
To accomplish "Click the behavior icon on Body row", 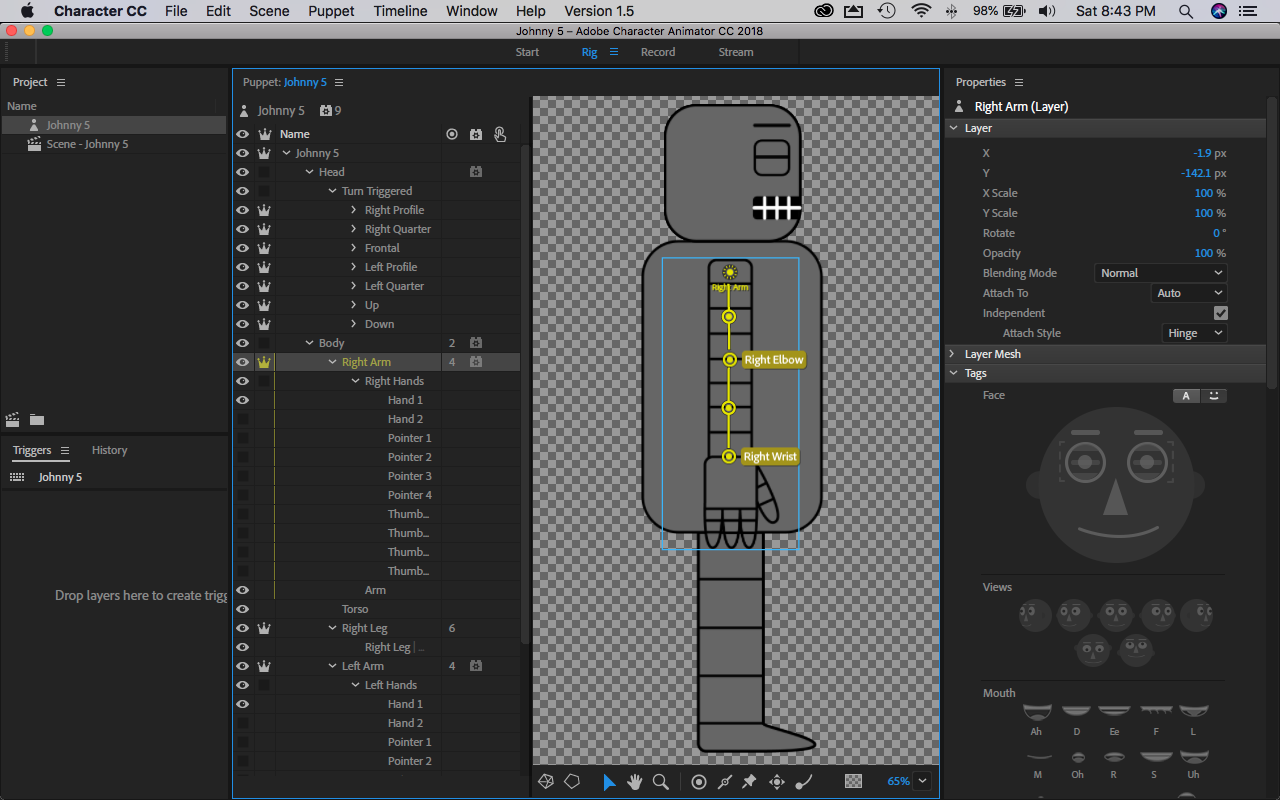I will point(476,343).
